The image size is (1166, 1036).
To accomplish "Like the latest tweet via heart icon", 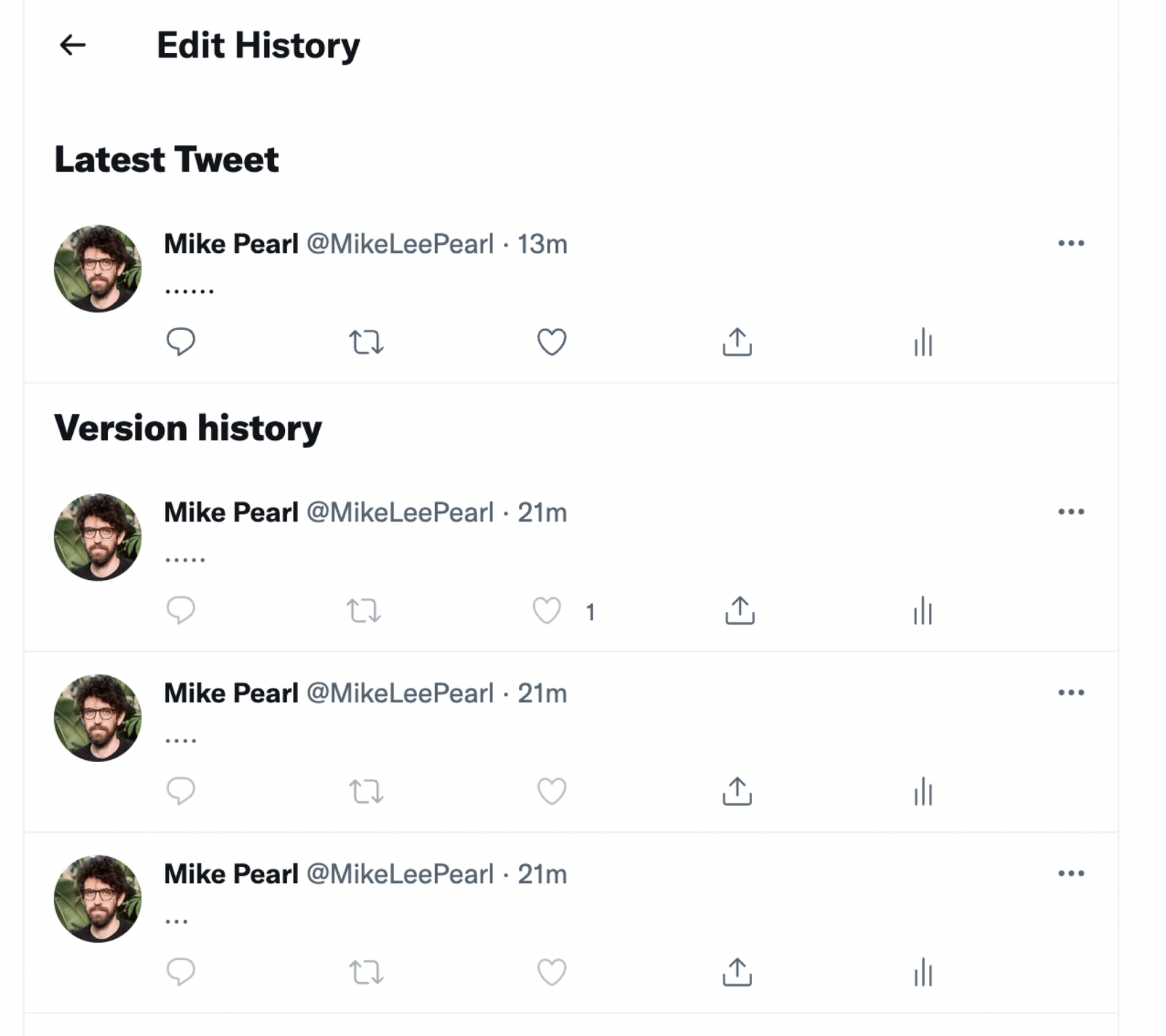I will [552, 342].
